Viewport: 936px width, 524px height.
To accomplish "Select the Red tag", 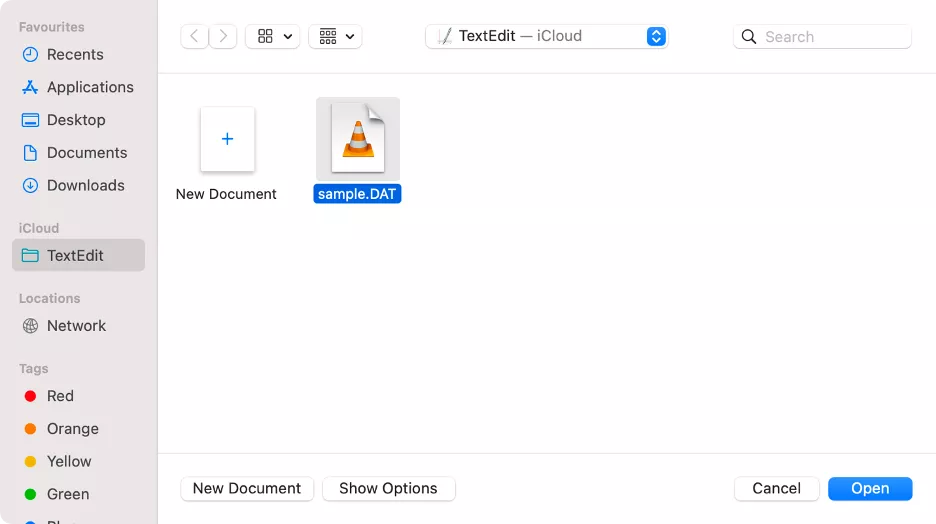I will [x=60, y=396].
